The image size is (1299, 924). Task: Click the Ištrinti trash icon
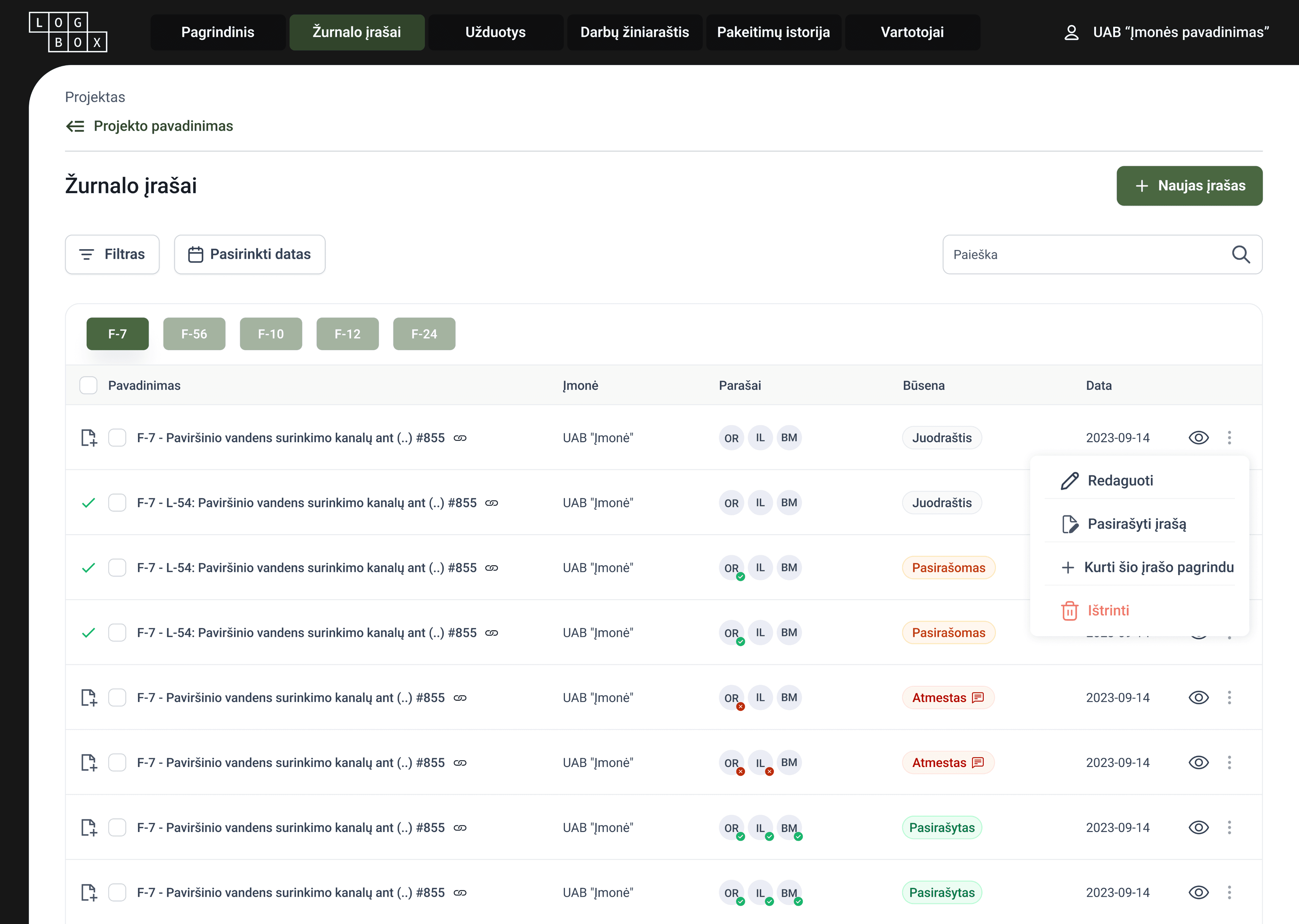1070,610
